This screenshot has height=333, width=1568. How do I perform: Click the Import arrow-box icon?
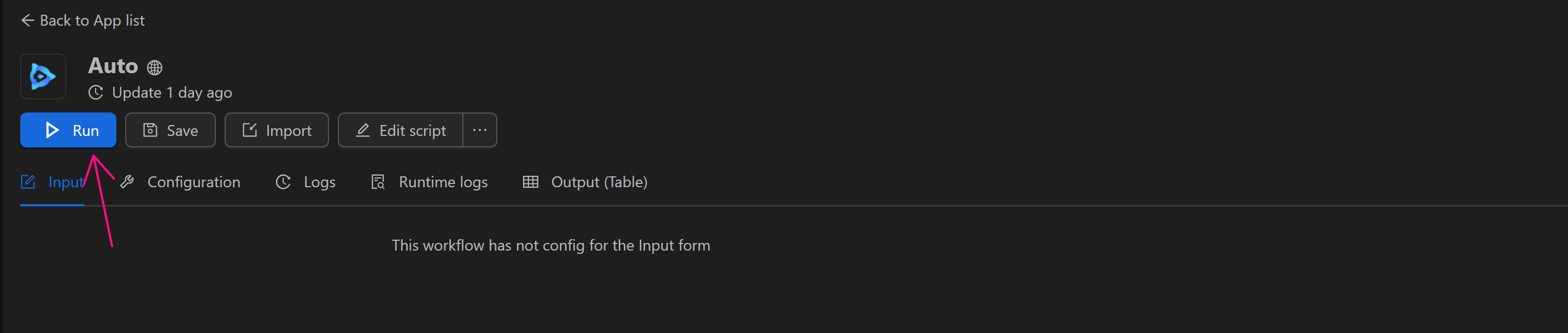click(250, 130)
